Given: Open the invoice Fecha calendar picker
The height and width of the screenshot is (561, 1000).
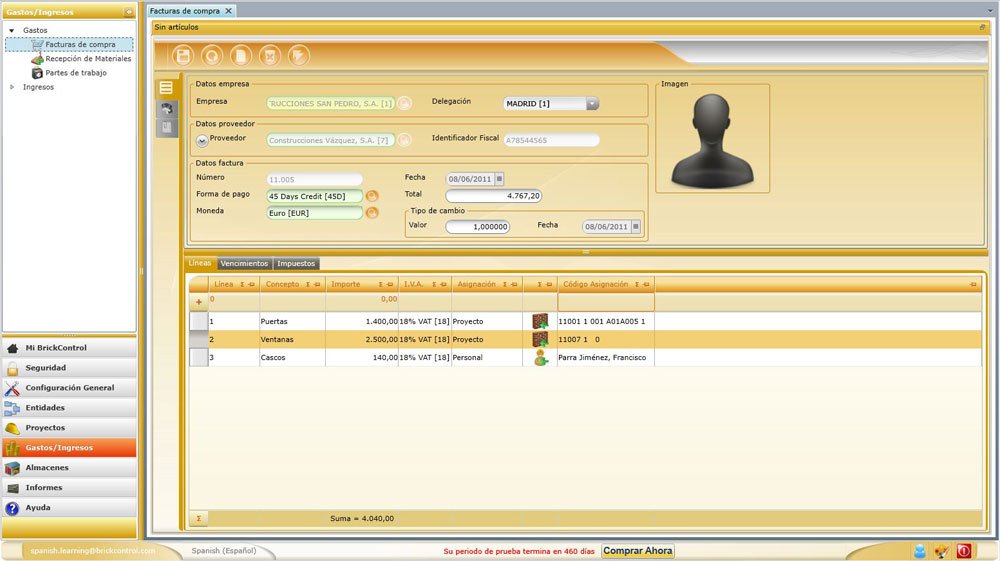Looking at the screenshot, I should click(x=499, y=178).
